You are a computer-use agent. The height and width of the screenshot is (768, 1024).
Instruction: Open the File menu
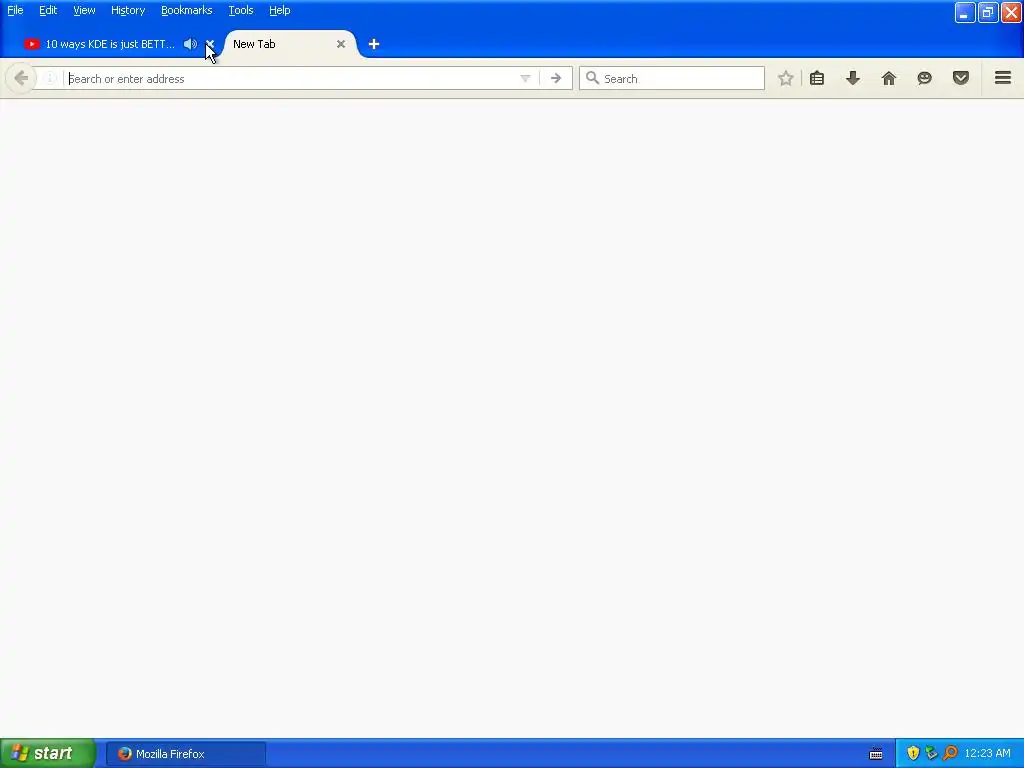click(x=15, y=10)
